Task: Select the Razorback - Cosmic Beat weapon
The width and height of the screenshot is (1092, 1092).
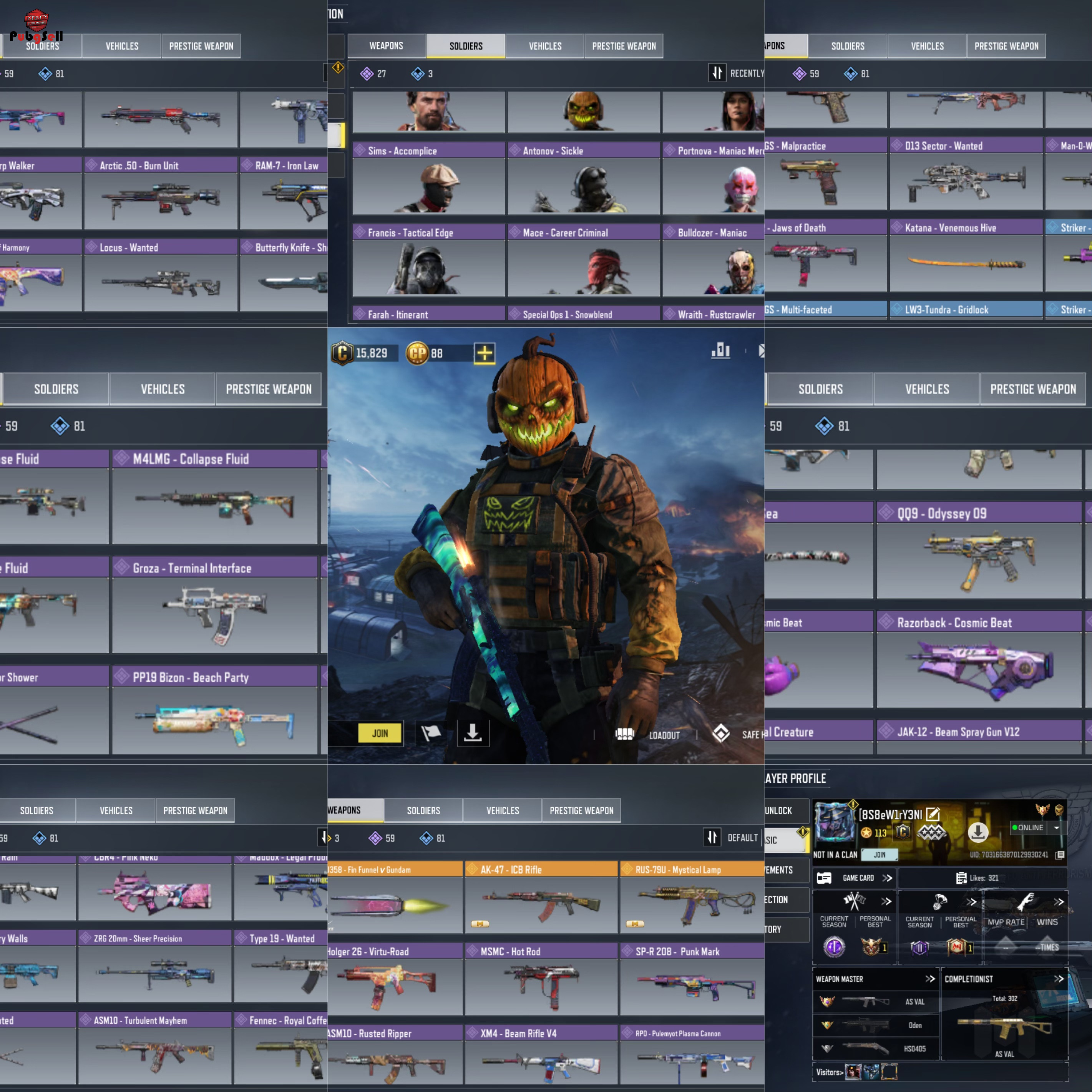Action: click(978, 661)
